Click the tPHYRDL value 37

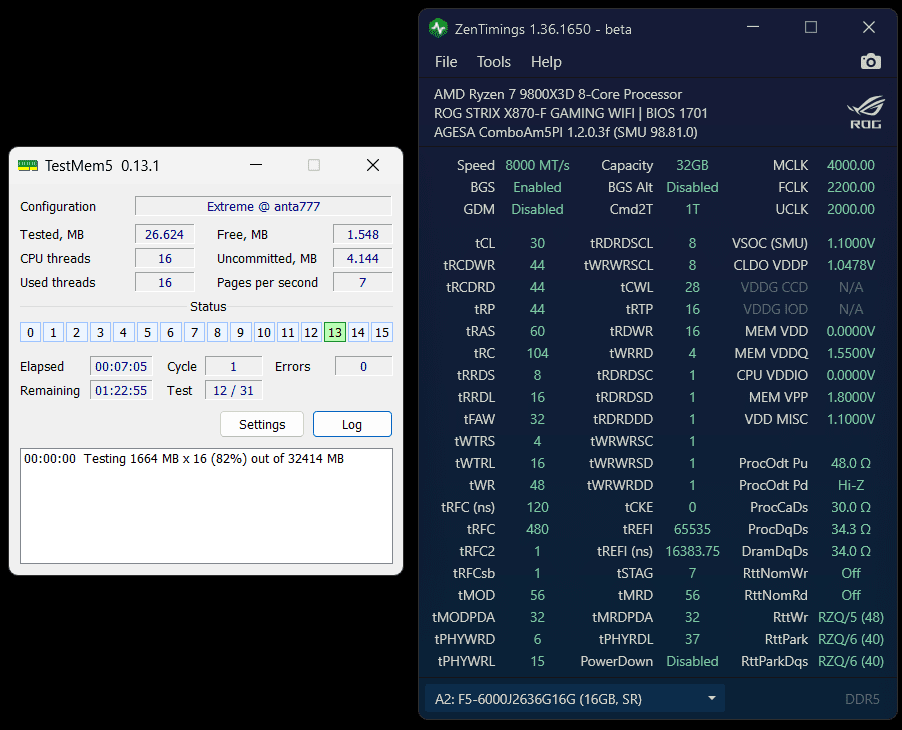pos(692,639)
